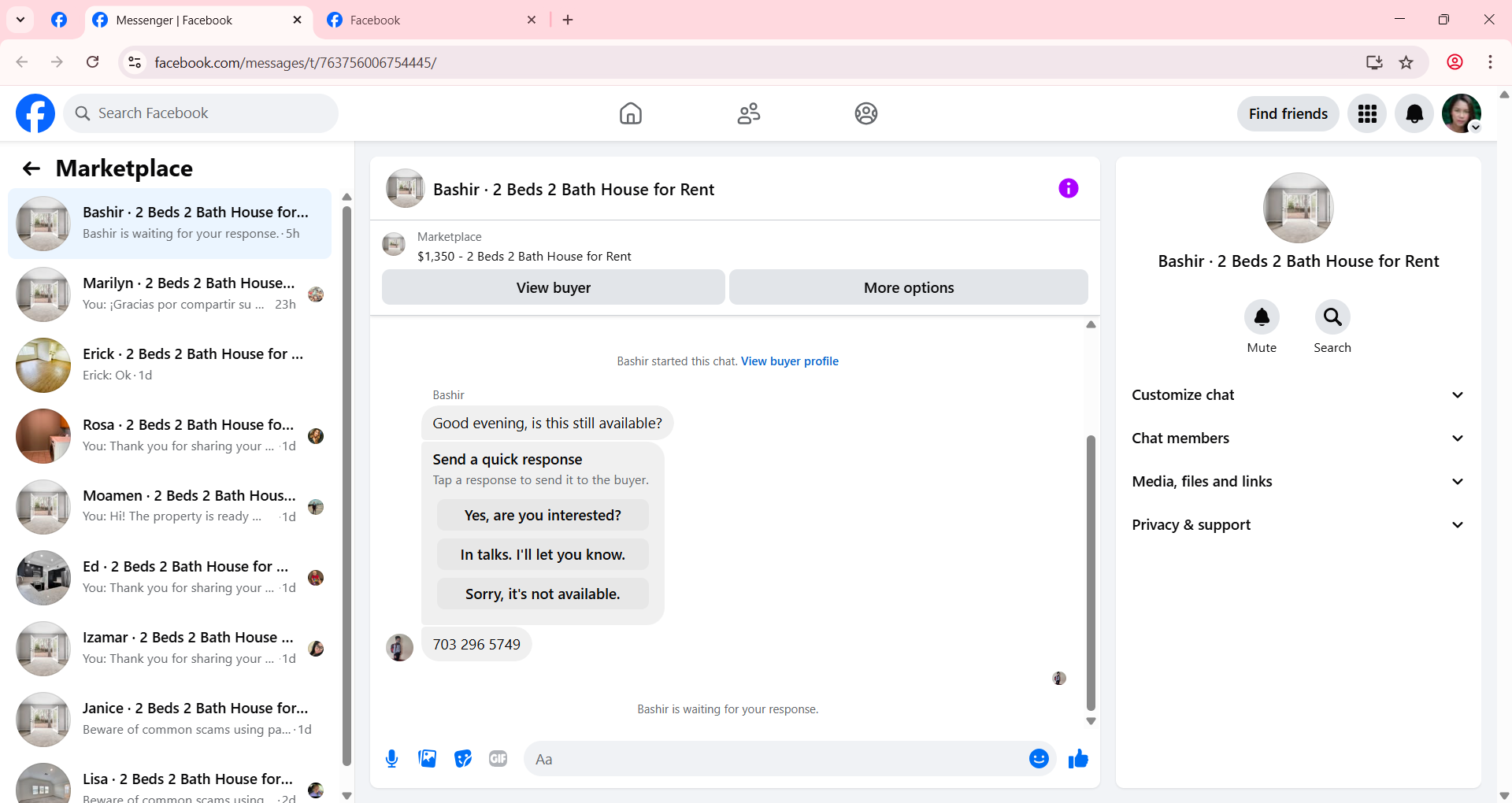Click the message input box
Image resolution: width=1512 pixels, height=803 pixels.
tap(776, 759)
